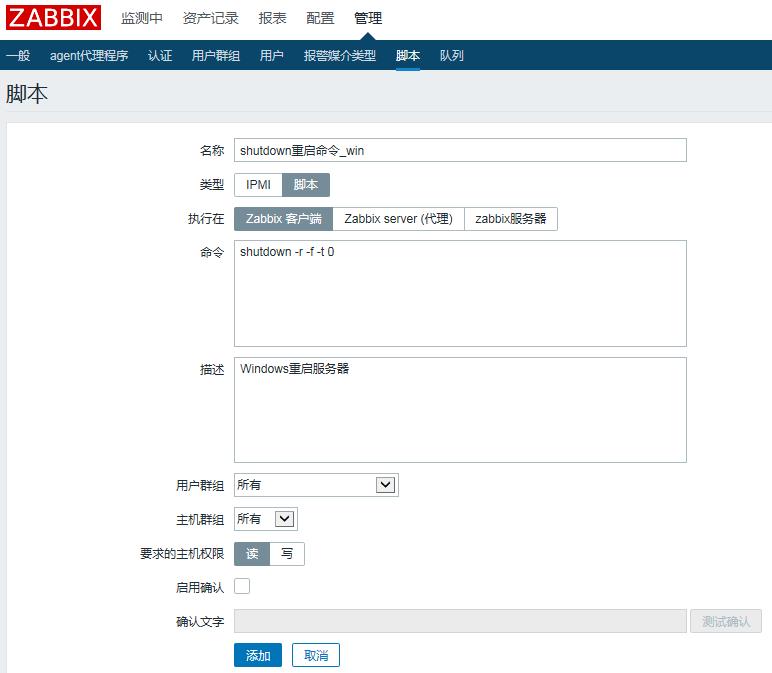The height and width of the screenshot is (673, 772).
Task: Go to the 用户 submenu tab
Action: (x=272, y=56)
